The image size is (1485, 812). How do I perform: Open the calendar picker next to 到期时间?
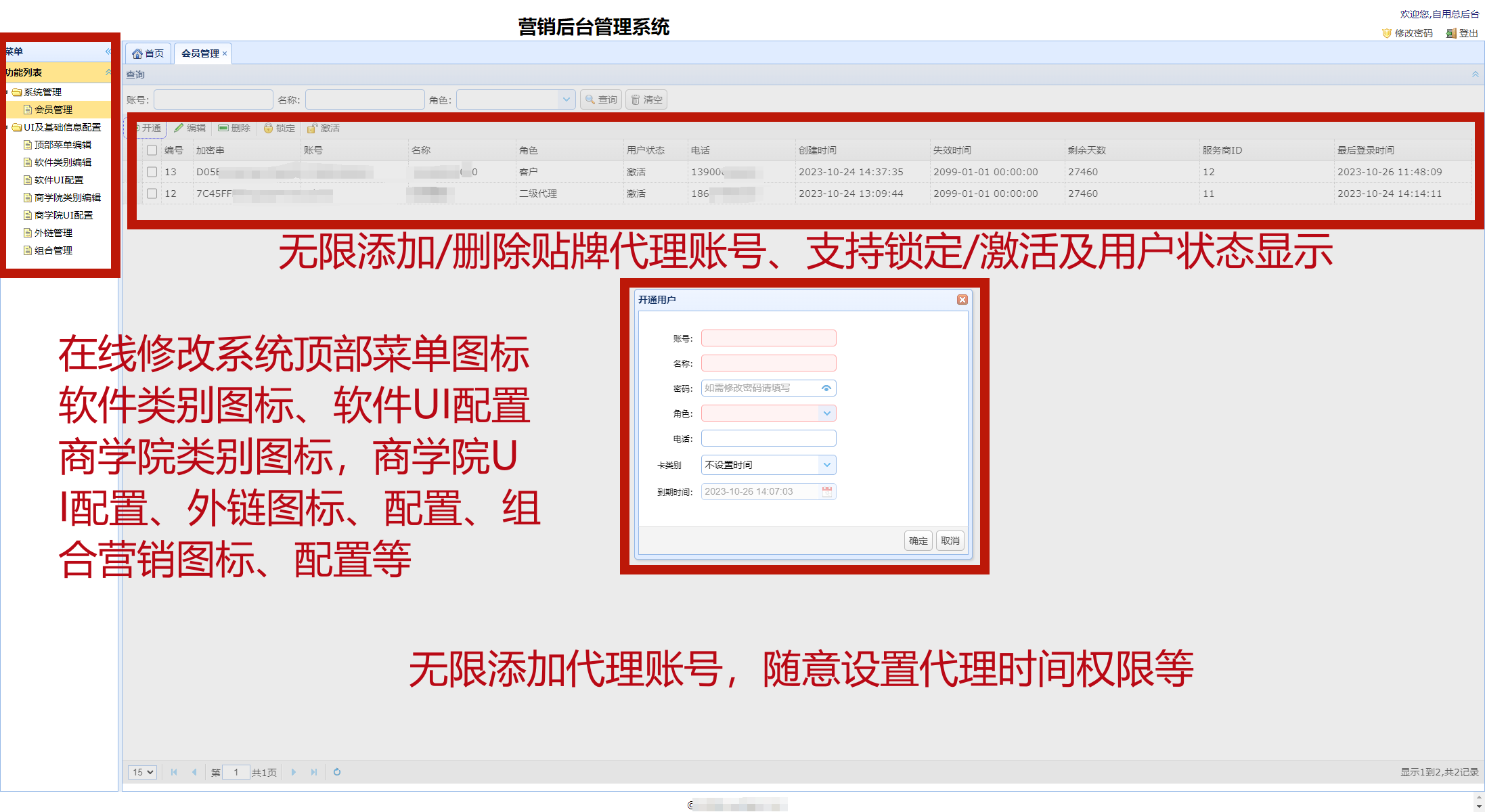[827, 491]
